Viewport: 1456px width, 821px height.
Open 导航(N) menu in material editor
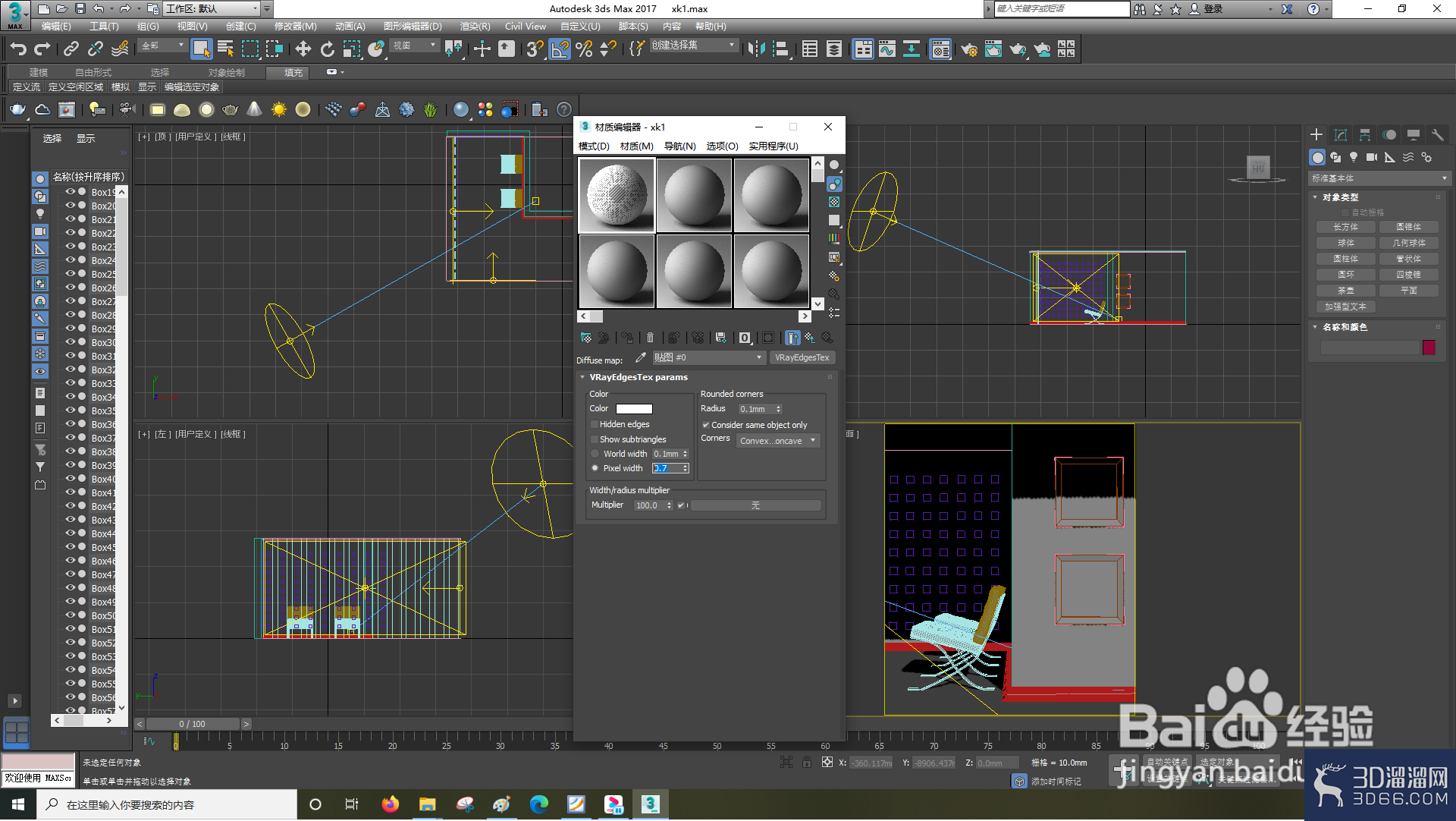pyautogui.click(x=679, y=146)
